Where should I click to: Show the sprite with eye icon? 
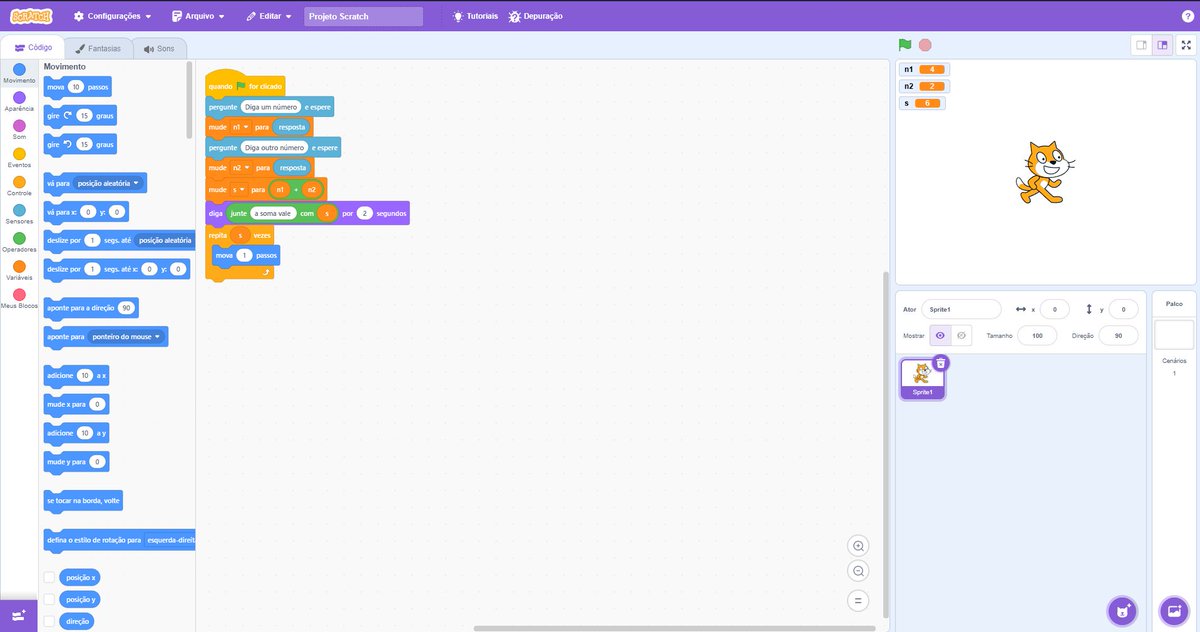pos(939,336)
